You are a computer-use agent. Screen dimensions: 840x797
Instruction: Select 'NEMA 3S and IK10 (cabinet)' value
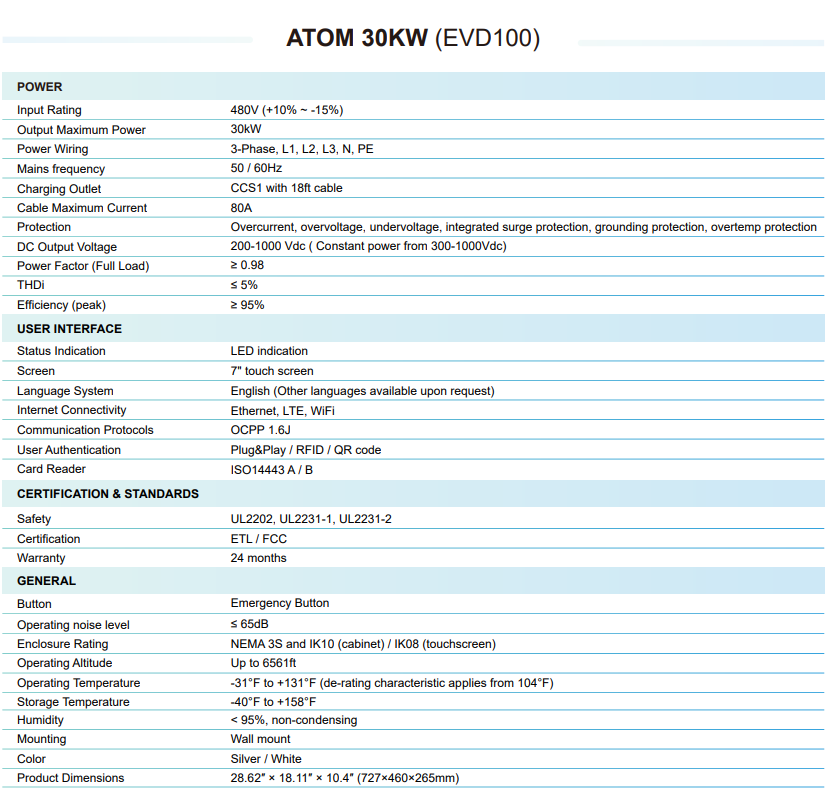tap(363, 644)
